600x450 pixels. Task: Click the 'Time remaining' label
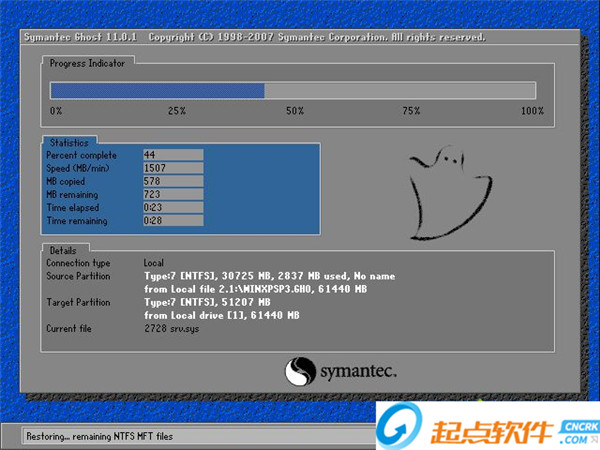click(x=77, y=221)
